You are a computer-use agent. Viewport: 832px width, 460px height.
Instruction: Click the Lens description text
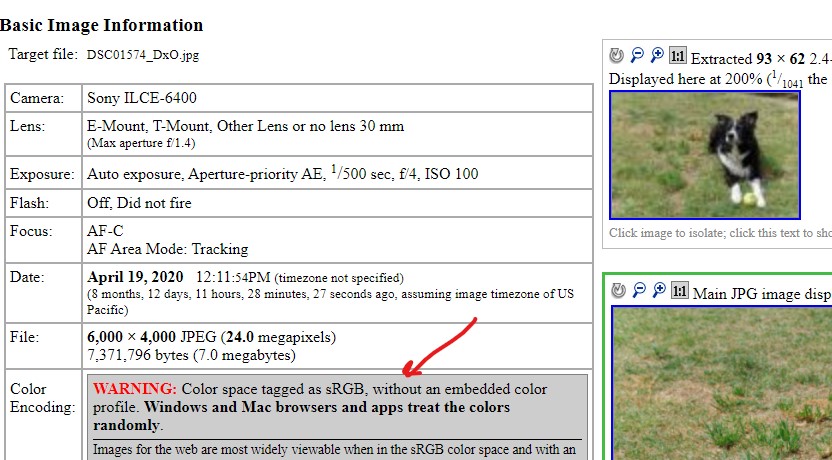246,126
